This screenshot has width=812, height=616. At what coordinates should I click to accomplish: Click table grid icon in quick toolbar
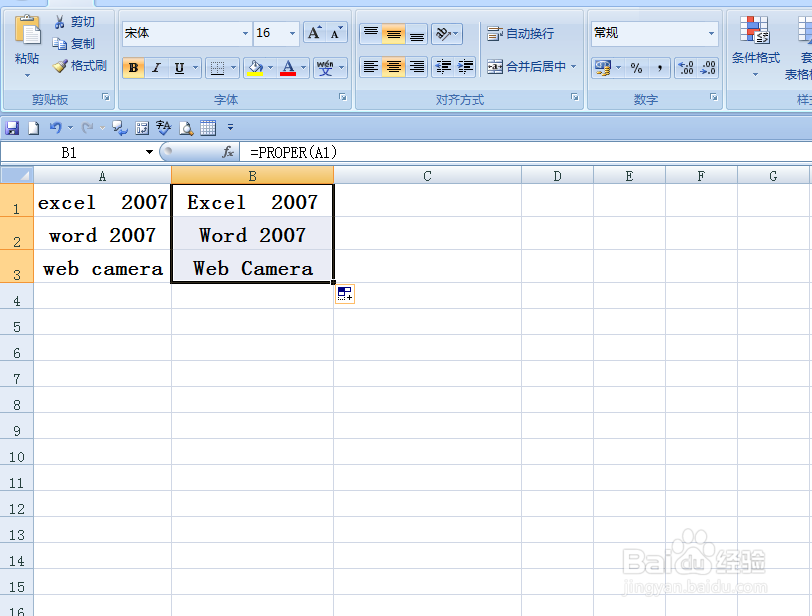[x=208, y=128]
